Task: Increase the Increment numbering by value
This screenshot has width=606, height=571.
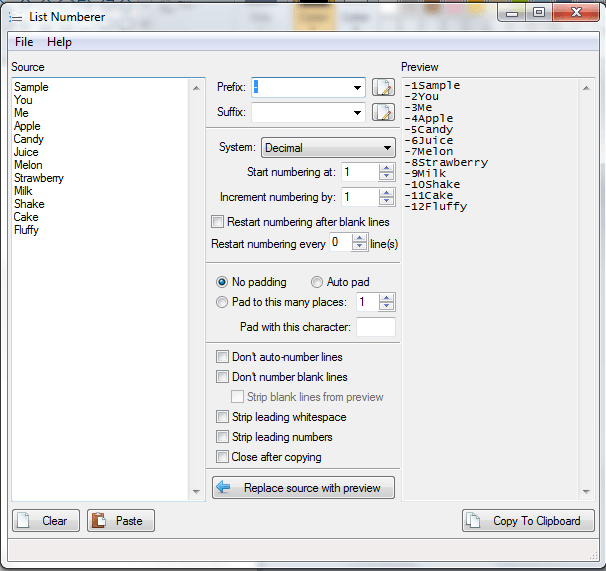Action: [x=386, y=193]
